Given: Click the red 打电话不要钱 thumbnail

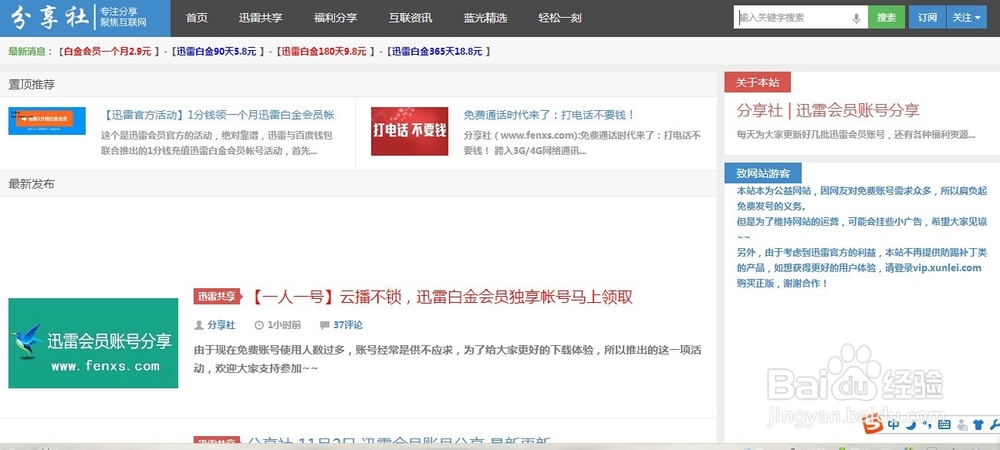Looking at the screenshot, I should coord(409,131).
